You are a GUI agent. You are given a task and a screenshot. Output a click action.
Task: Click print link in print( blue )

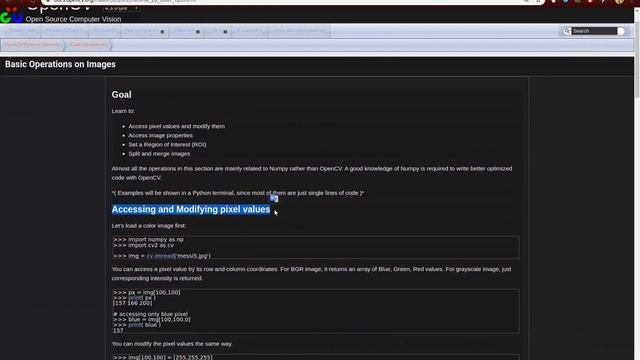pyautogui.click(x=135, y=324)
